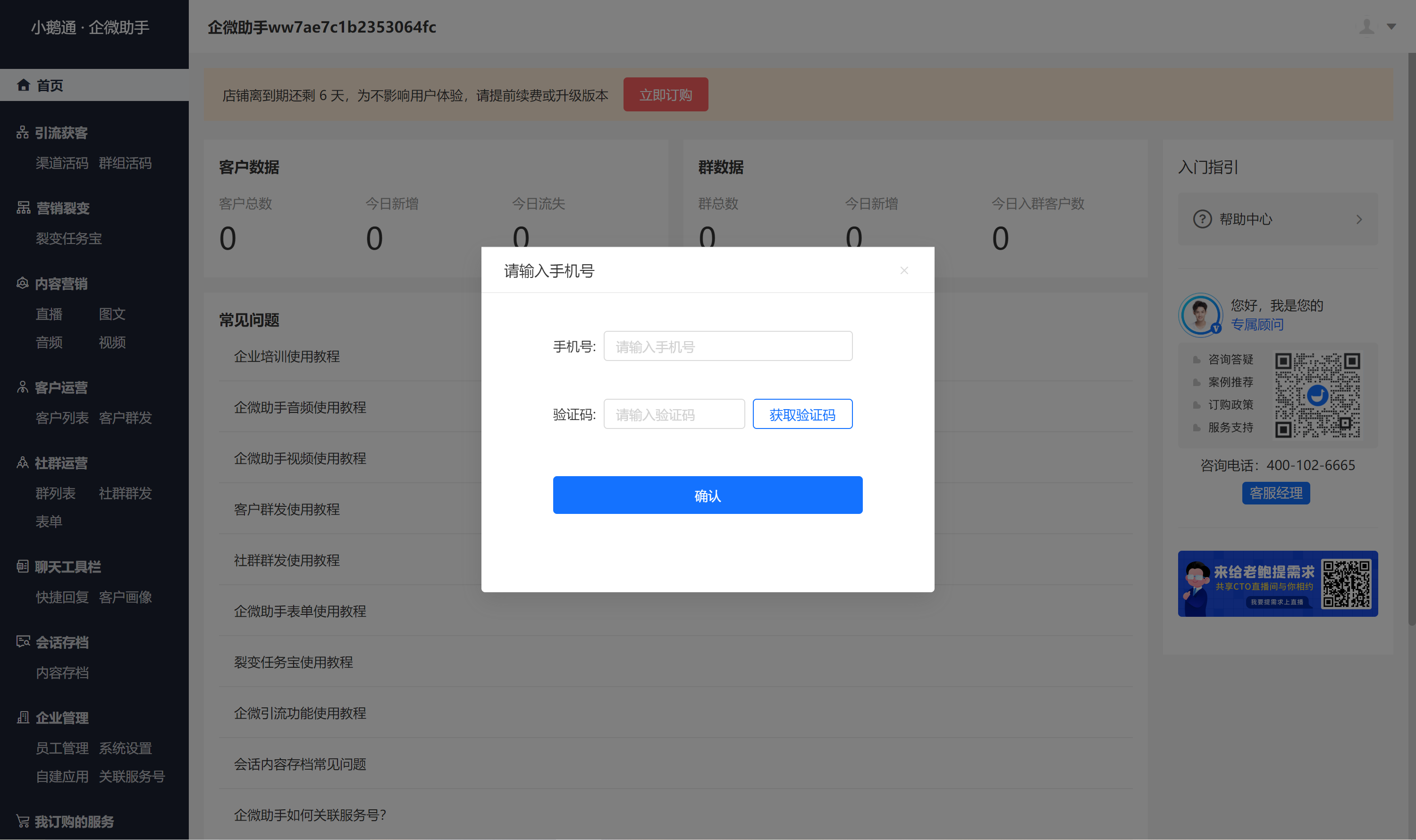Screen dimensions: 1416x840
Task: Confirm with the 确认 button
Action: pos(708,496)
